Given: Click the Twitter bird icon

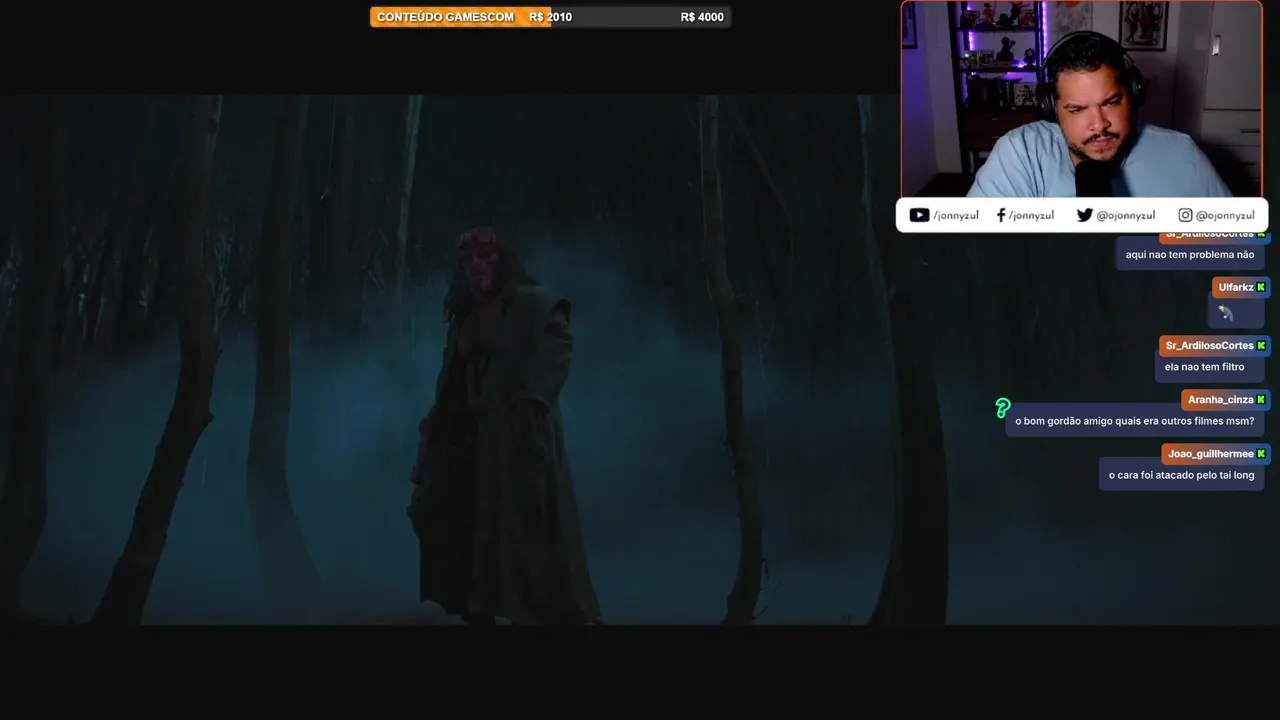Looking at the screenshot, I should point(1085,215).
